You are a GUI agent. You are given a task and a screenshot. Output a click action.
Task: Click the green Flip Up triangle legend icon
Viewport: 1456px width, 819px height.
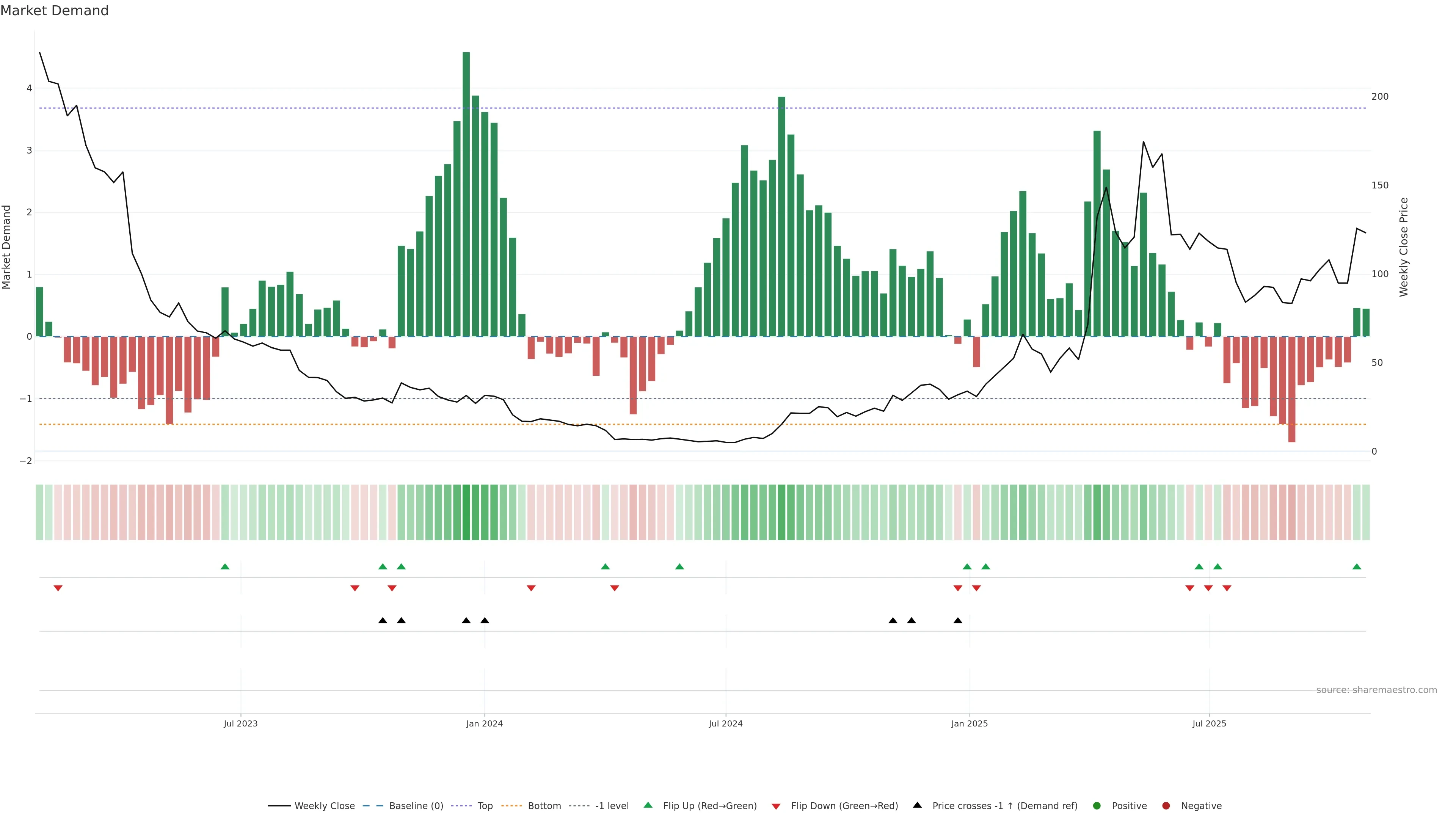tap(648, 805)
